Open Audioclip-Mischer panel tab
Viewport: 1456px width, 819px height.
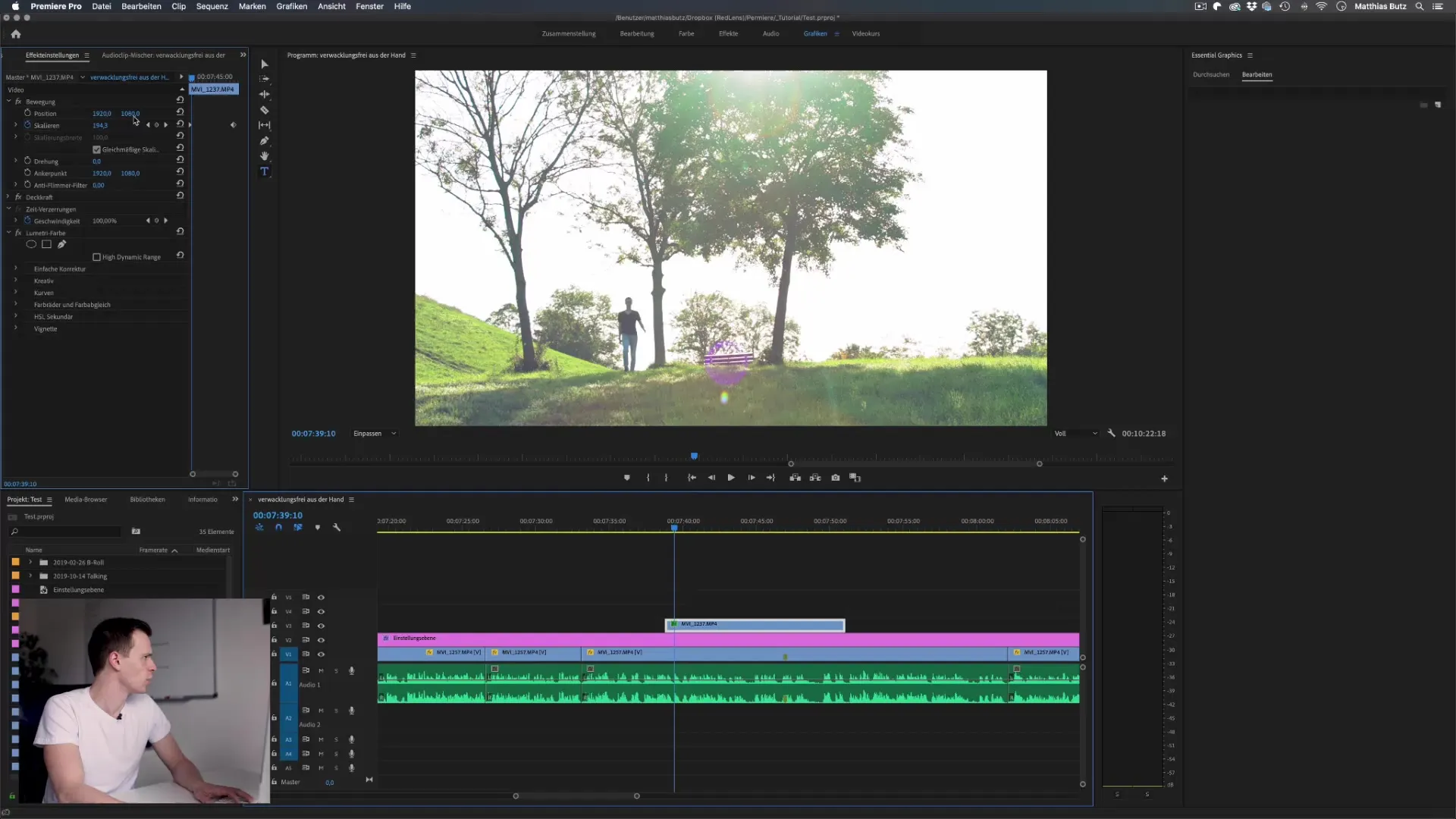click(x=163, y=55)
